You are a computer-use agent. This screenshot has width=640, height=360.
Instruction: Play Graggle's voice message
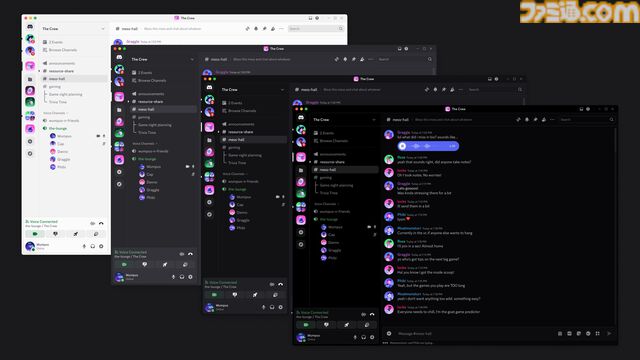tap(403, 146)
